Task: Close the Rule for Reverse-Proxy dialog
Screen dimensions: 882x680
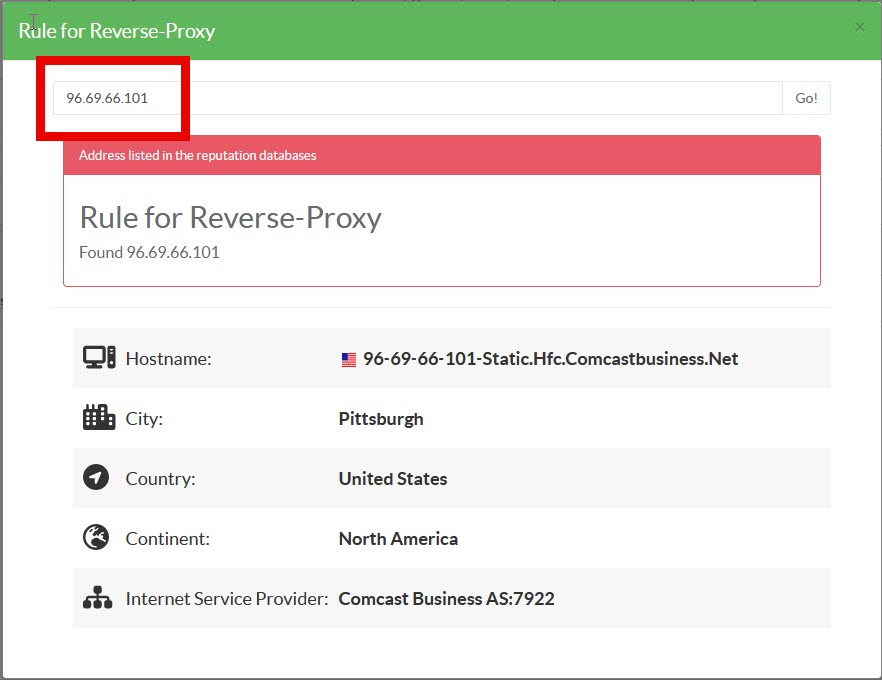Action: pyautogui.click(x=859, y=27)
